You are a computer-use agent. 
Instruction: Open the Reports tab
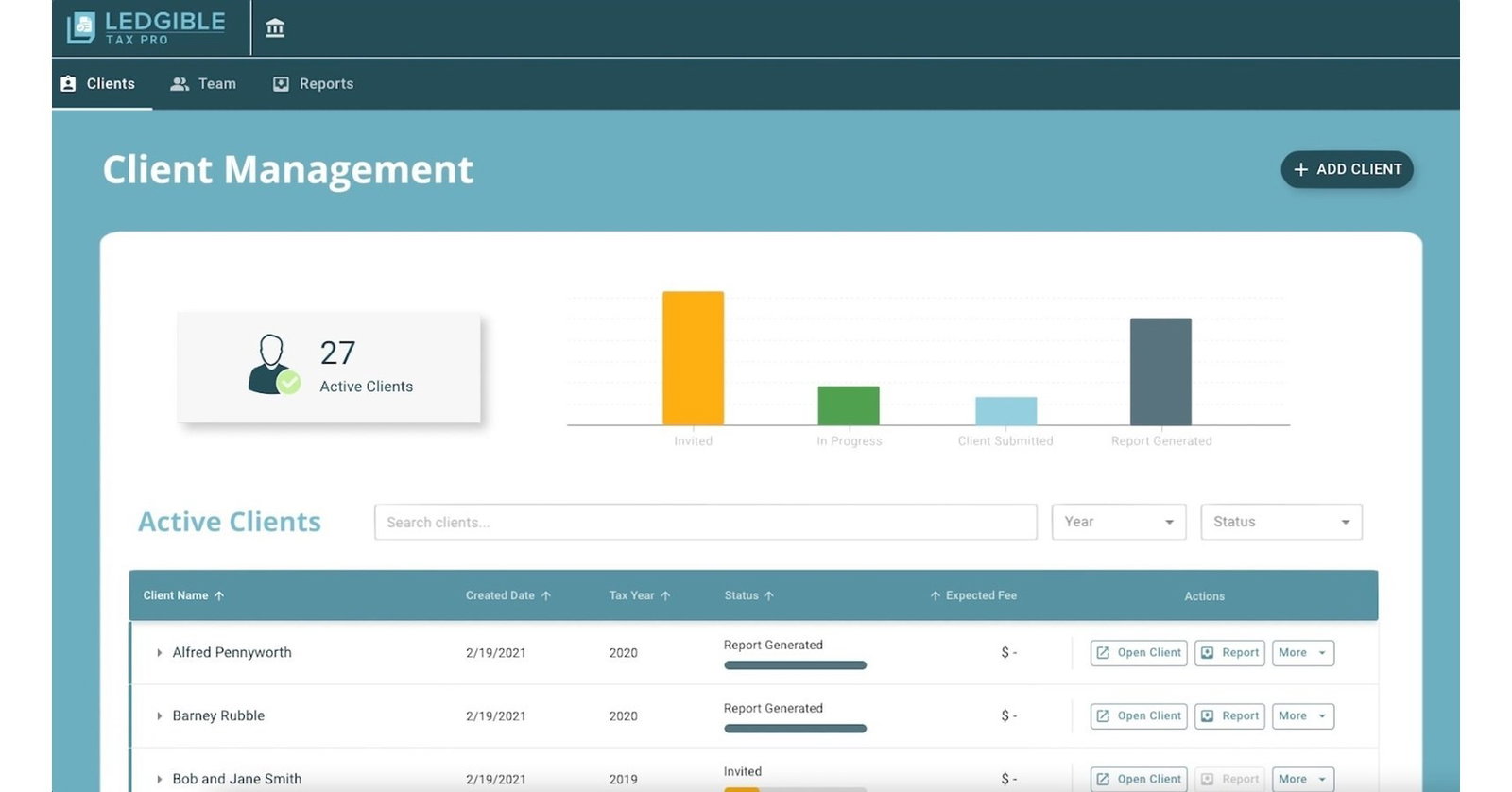pos(313,83)
